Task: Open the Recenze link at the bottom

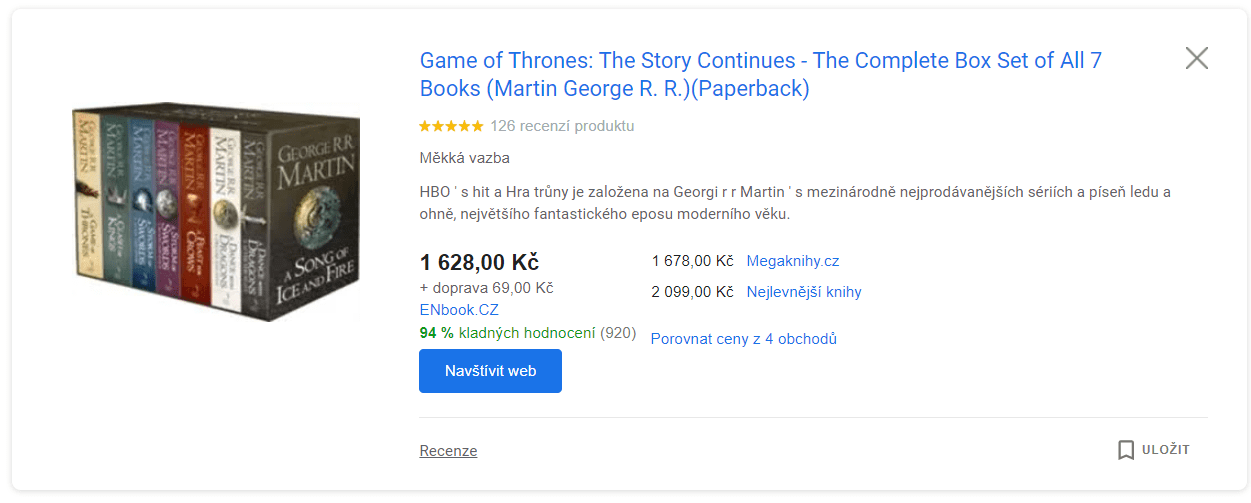Action: pyautogui.click(x=448, y=451)
